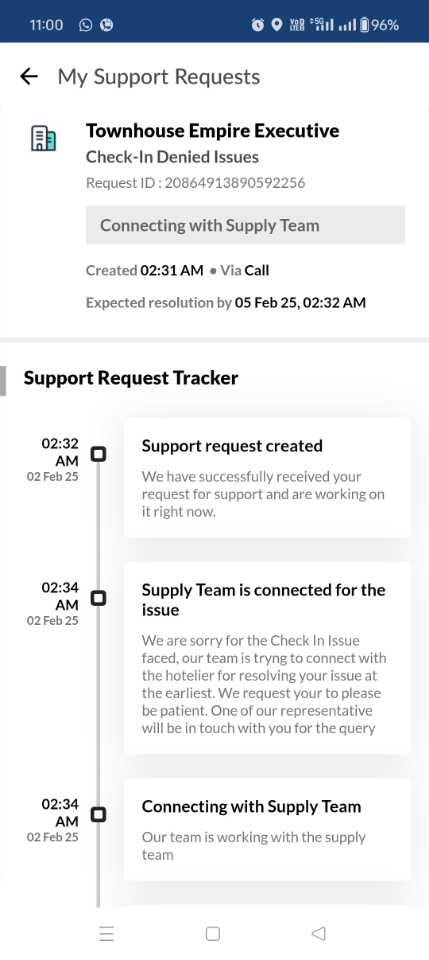Select the Supply Team is connected timeline marker
Screen dimensions: 429x960
(x=98, y=598)
